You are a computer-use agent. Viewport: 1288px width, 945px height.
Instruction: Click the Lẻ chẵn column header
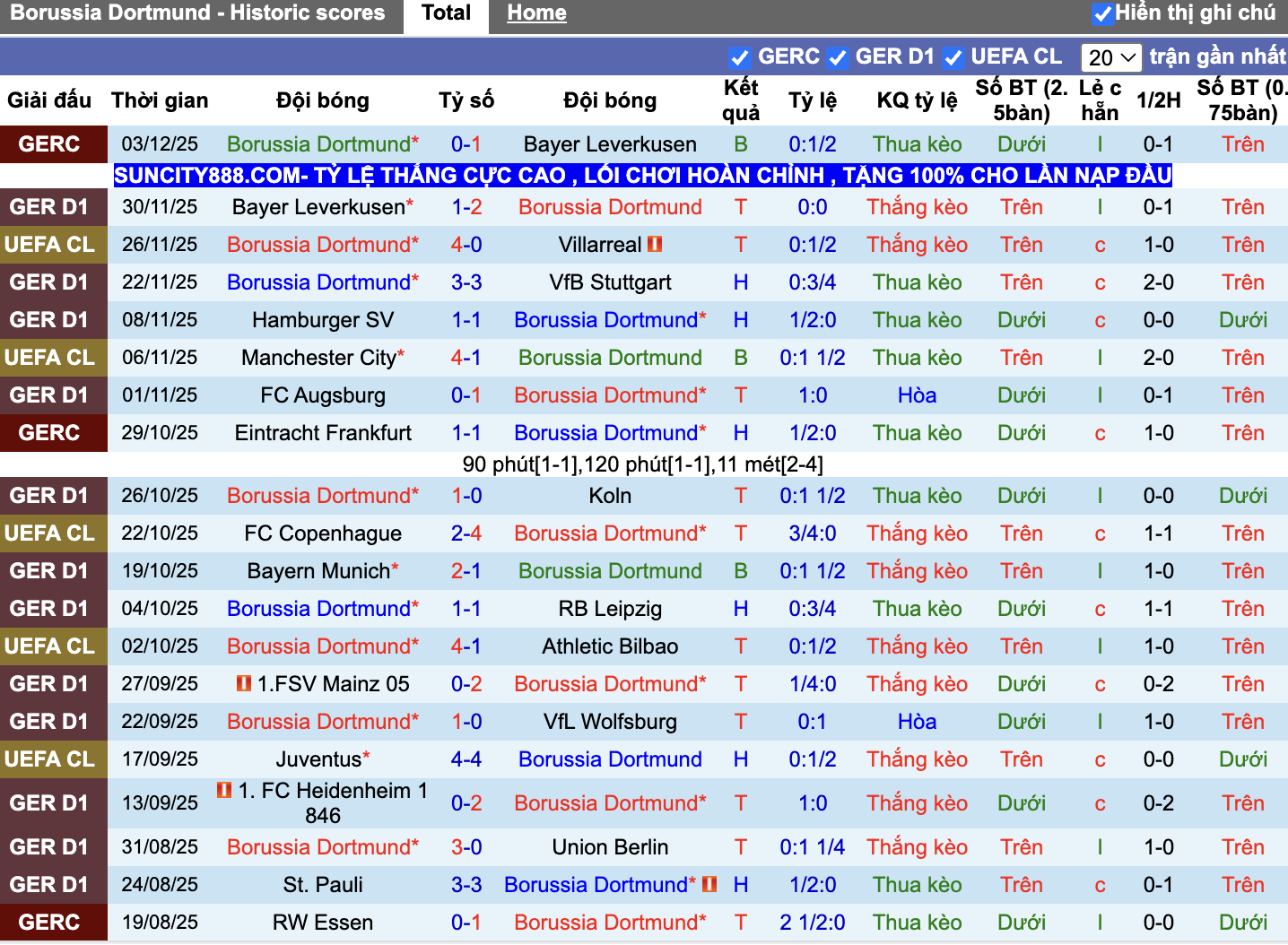tap(1100, 100)
